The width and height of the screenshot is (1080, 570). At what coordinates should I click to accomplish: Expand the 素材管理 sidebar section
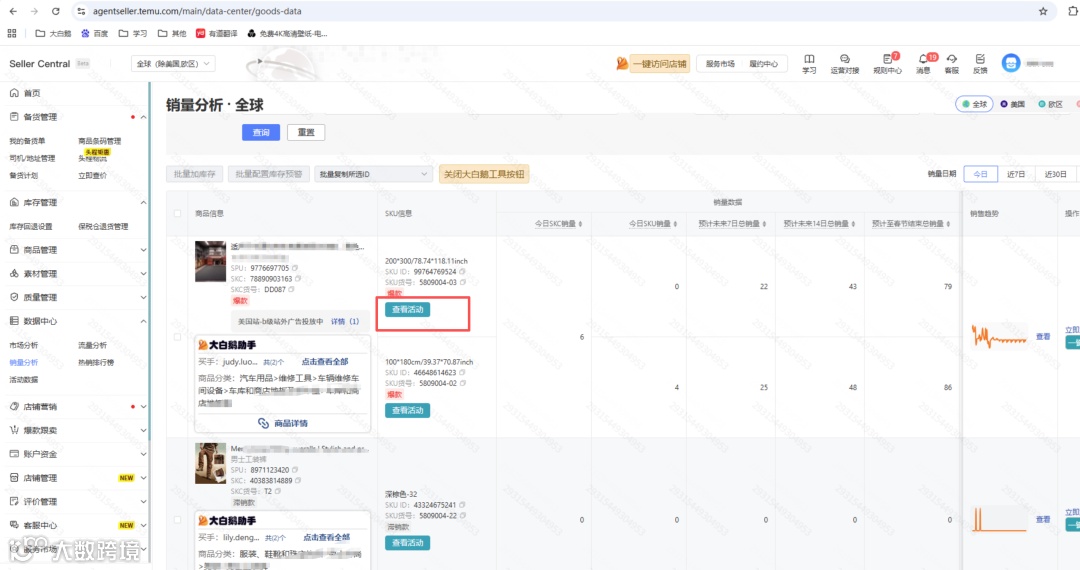pos(143,273)
